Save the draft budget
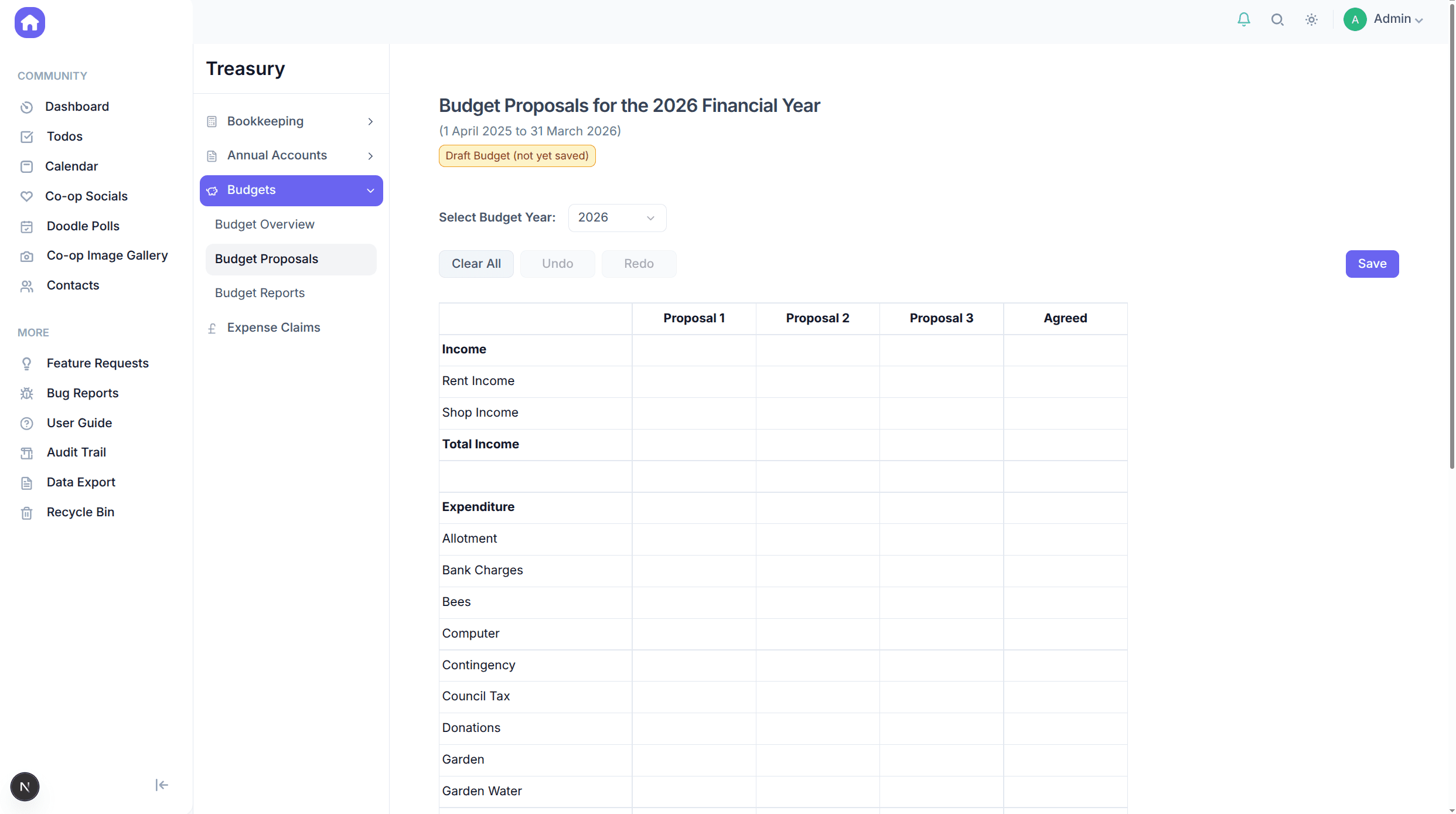The width and height of the screenshot is (1456, 814). pyautogui.click(x=1372, y=264)
